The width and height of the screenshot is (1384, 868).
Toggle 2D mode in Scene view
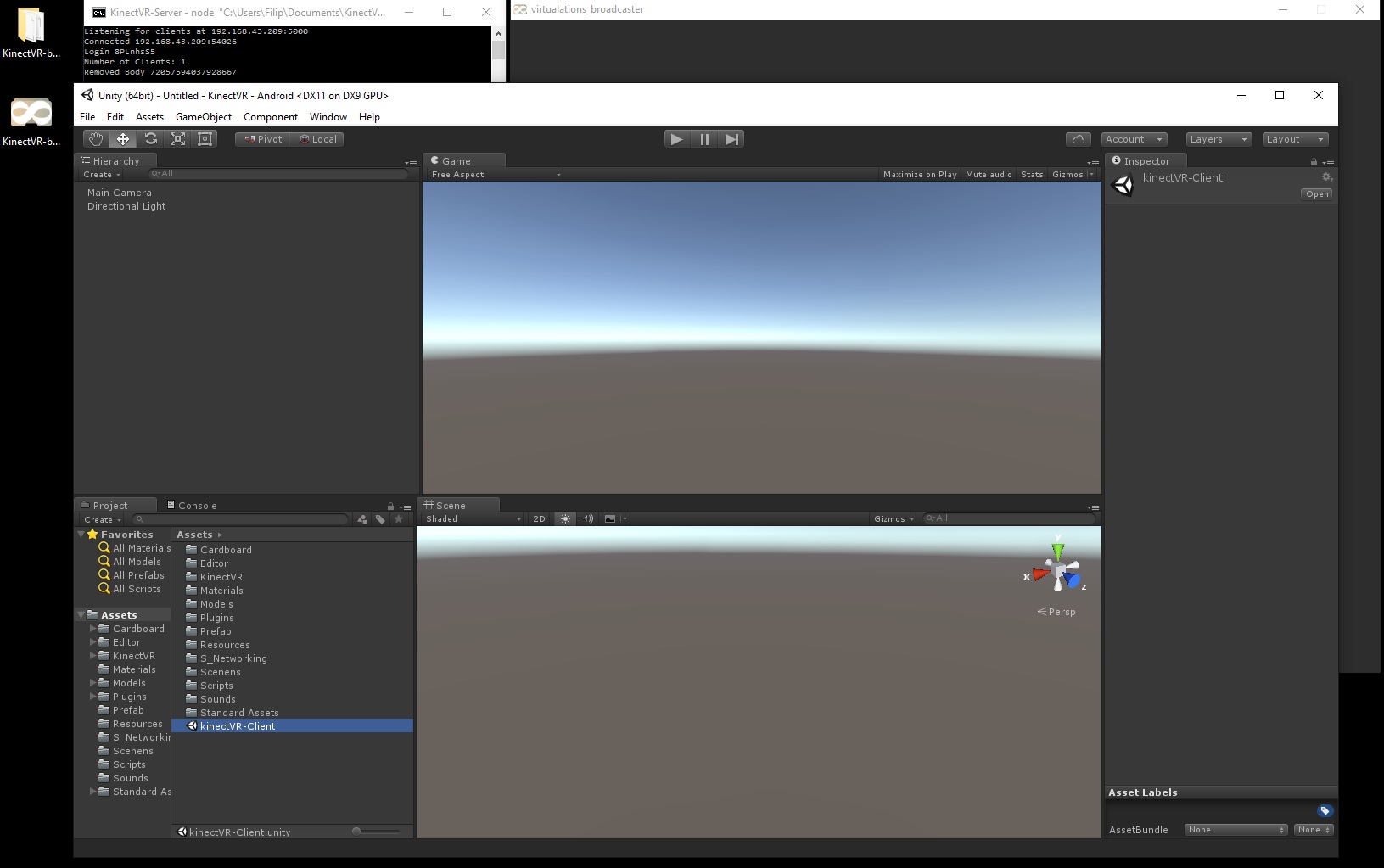click(x=539, y=518)
